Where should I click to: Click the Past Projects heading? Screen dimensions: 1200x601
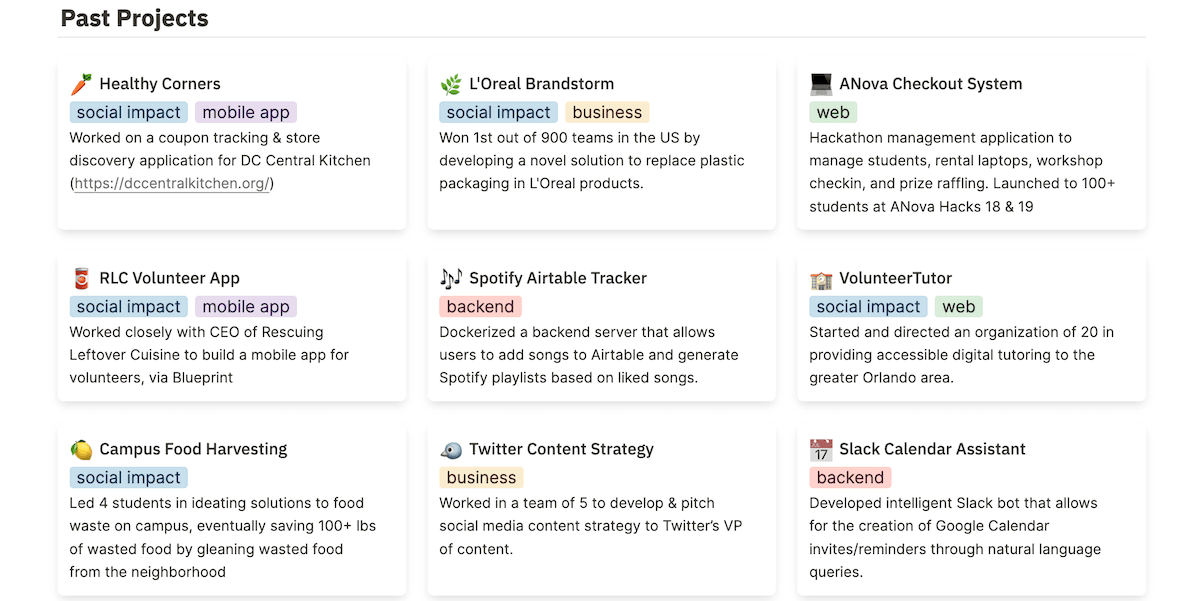pos(134,18)
